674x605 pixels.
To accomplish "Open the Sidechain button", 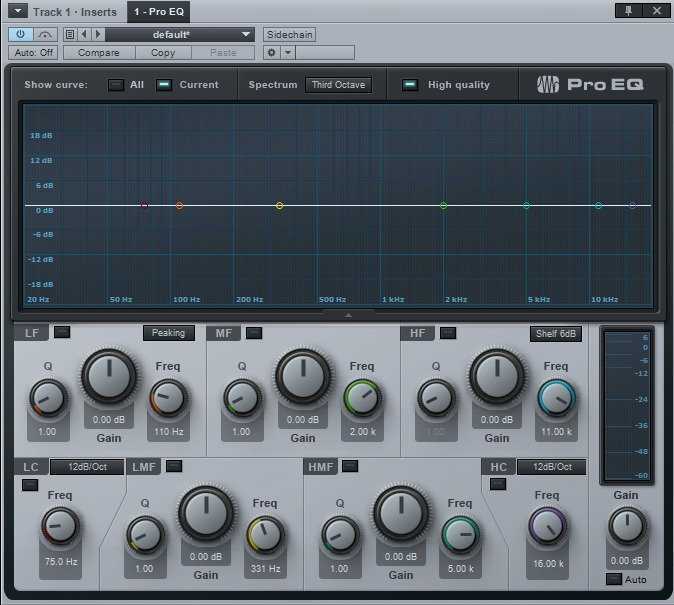I will (x=289, y=34).
